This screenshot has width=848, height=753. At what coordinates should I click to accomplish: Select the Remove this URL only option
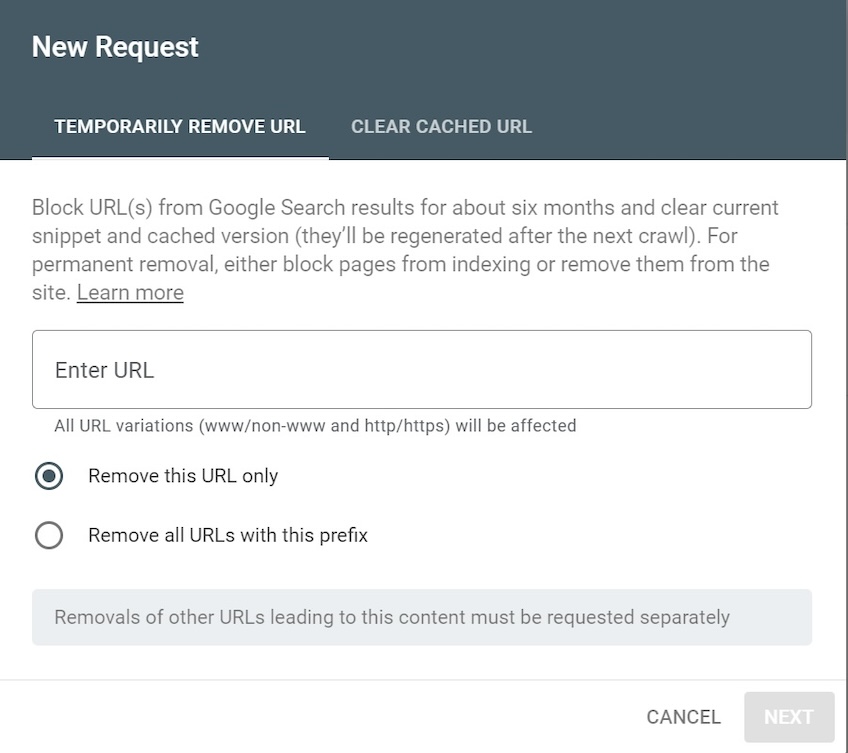pos(49,476)
